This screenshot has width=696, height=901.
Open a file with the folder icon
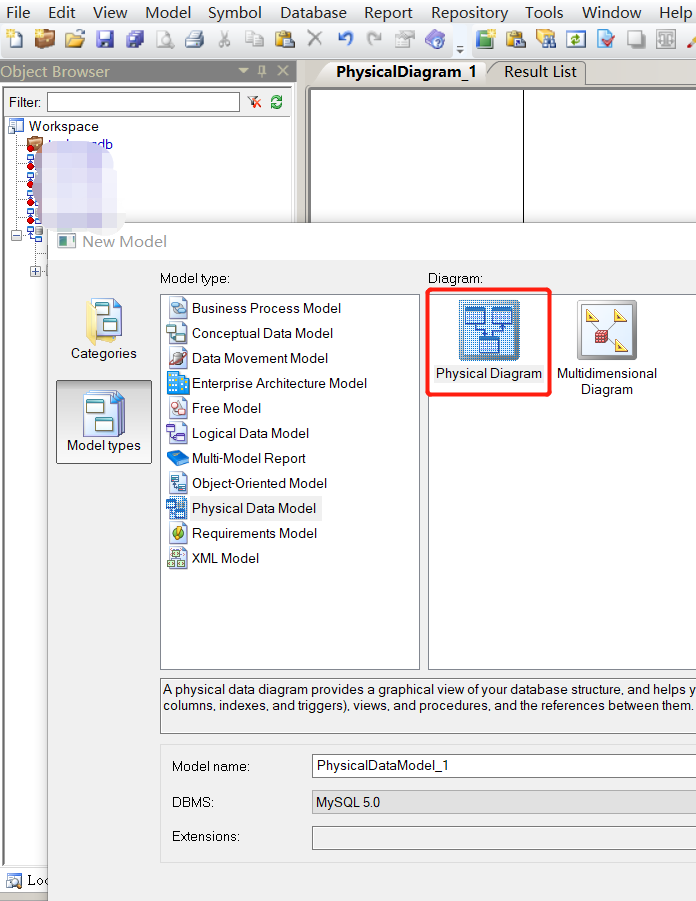pos(75,38)
